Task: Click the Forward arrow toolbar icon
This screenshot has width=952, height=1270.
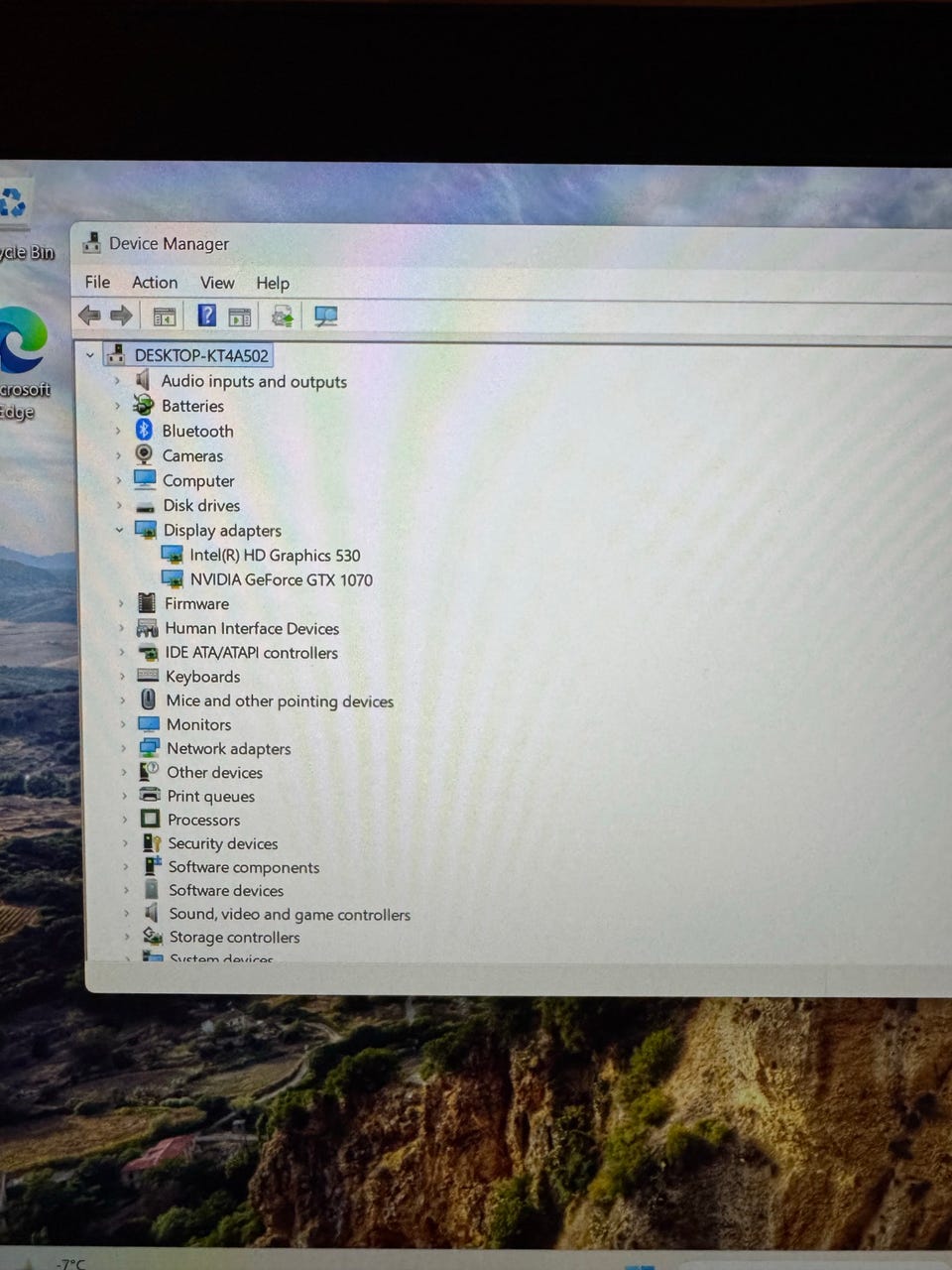Action: coord(121,316)
